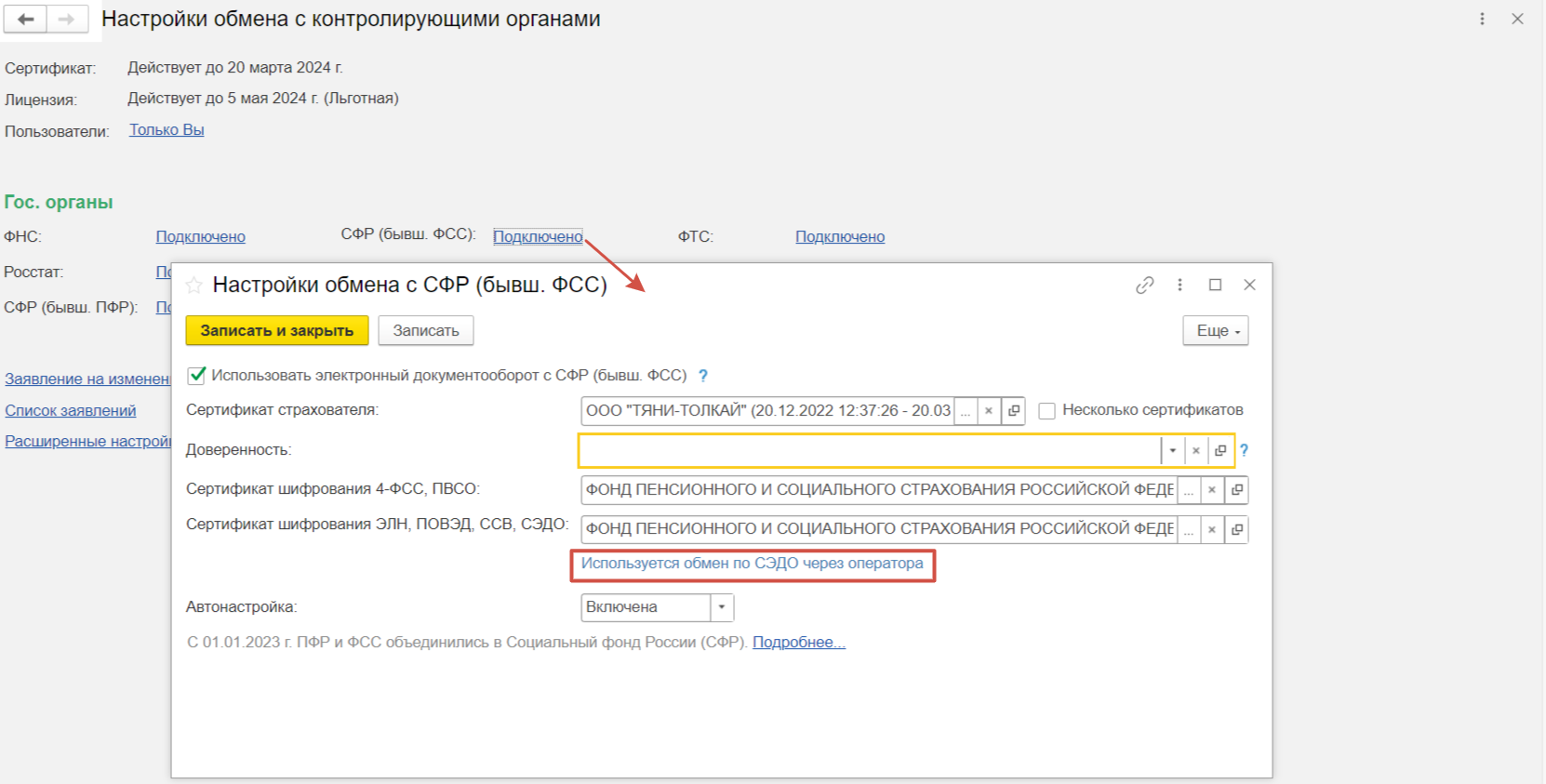
Task: Open the СФР dialog's three-dot menu
Action: coord(1179,285)
